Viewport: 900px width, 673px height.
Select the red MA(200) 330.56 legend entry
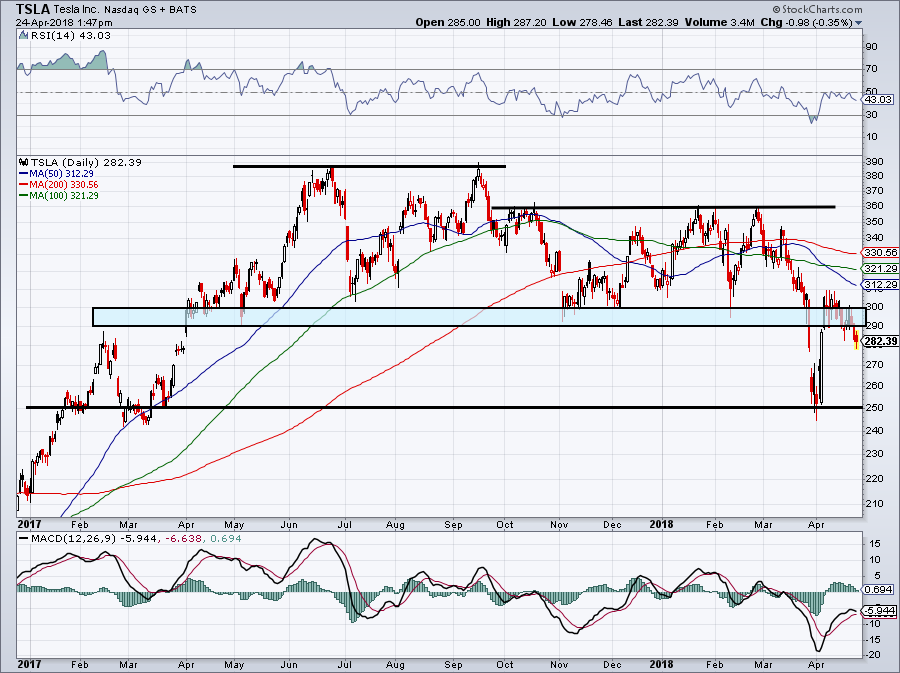(x=59, y=185)
